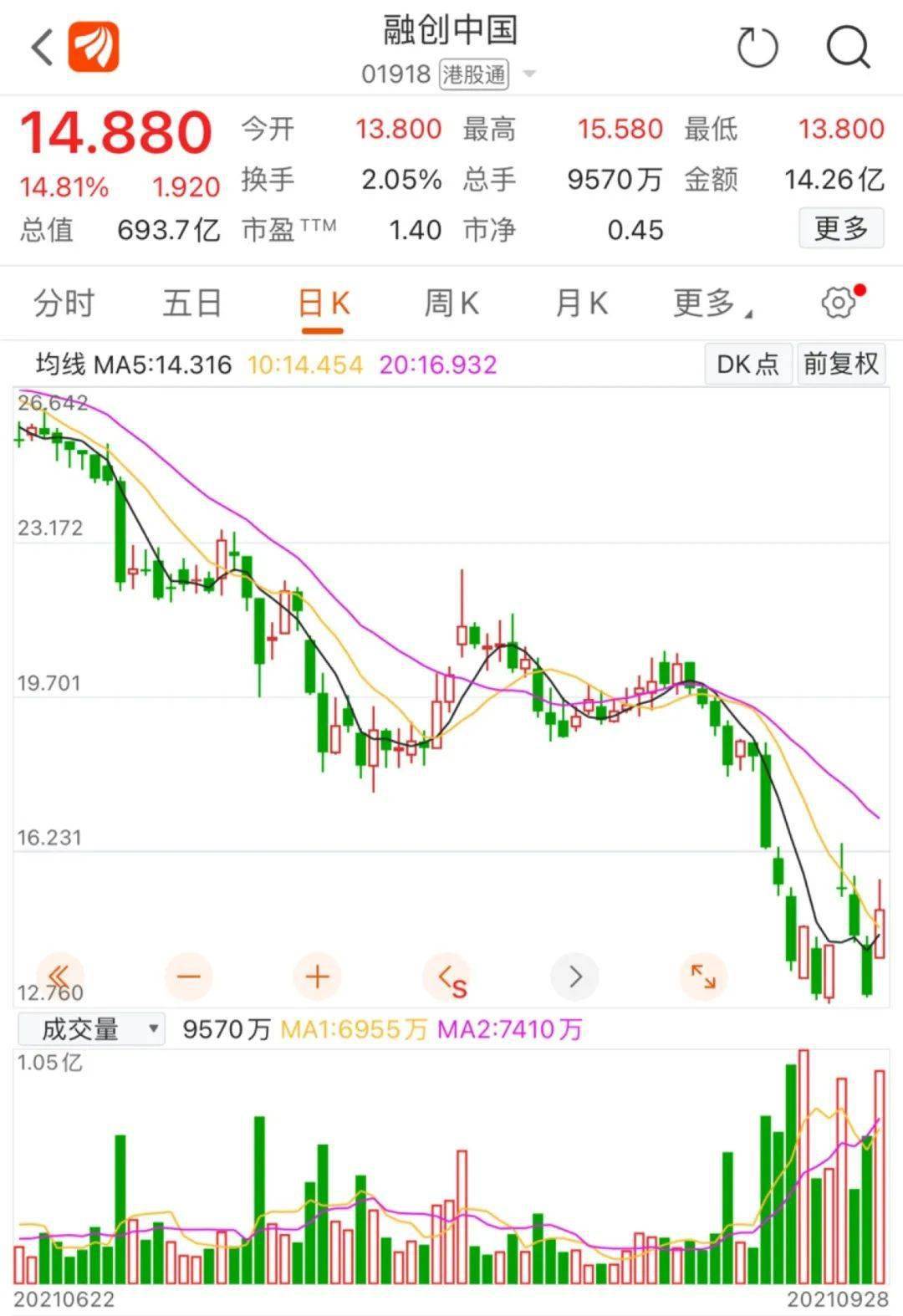Zoom out chart with minus icon
This screenshot has width=903, height=1316.
pyautogui.click(x=189, y=977)
